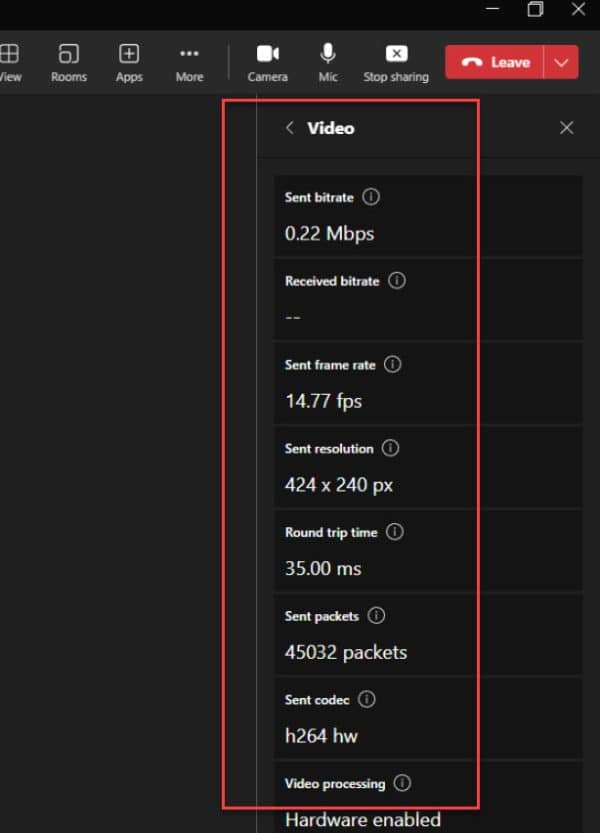
Task: Open More options menu
Action: coord(189,61)
